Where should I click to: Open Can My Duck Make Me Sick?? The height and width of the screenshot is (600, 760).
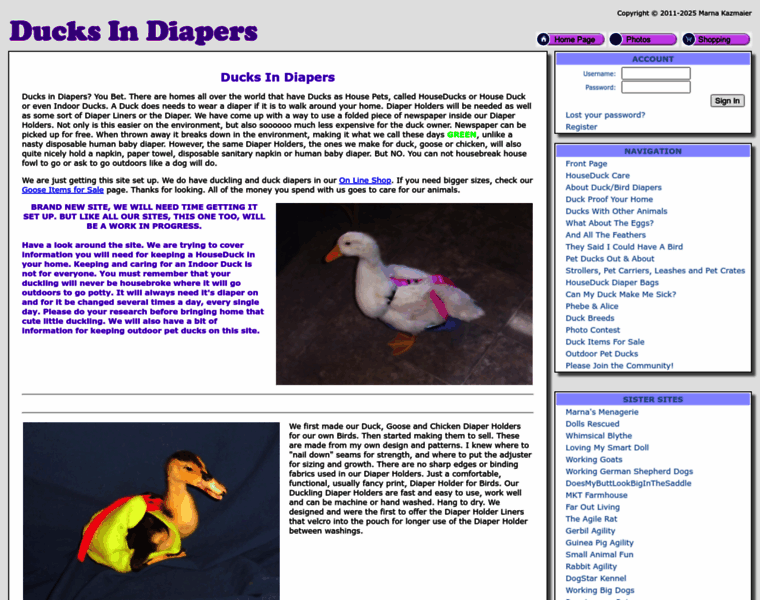(620, 294)
